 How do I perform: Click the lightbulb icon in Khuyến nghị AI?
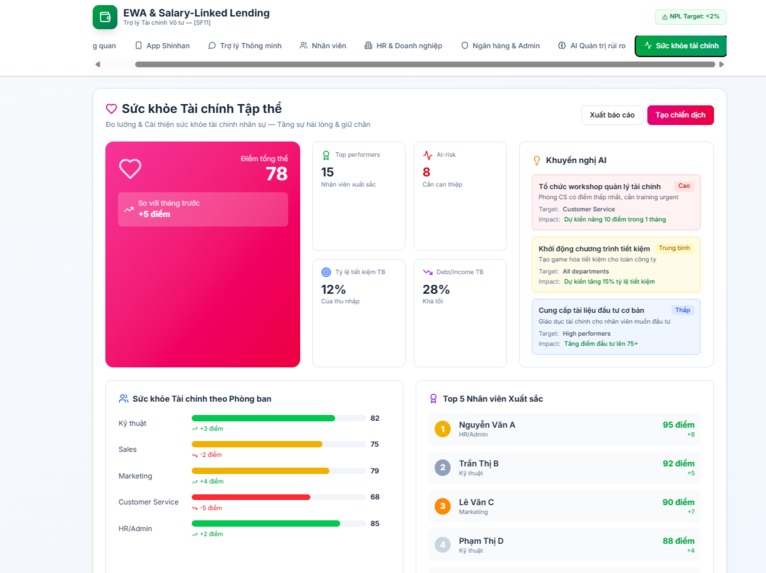536,160
